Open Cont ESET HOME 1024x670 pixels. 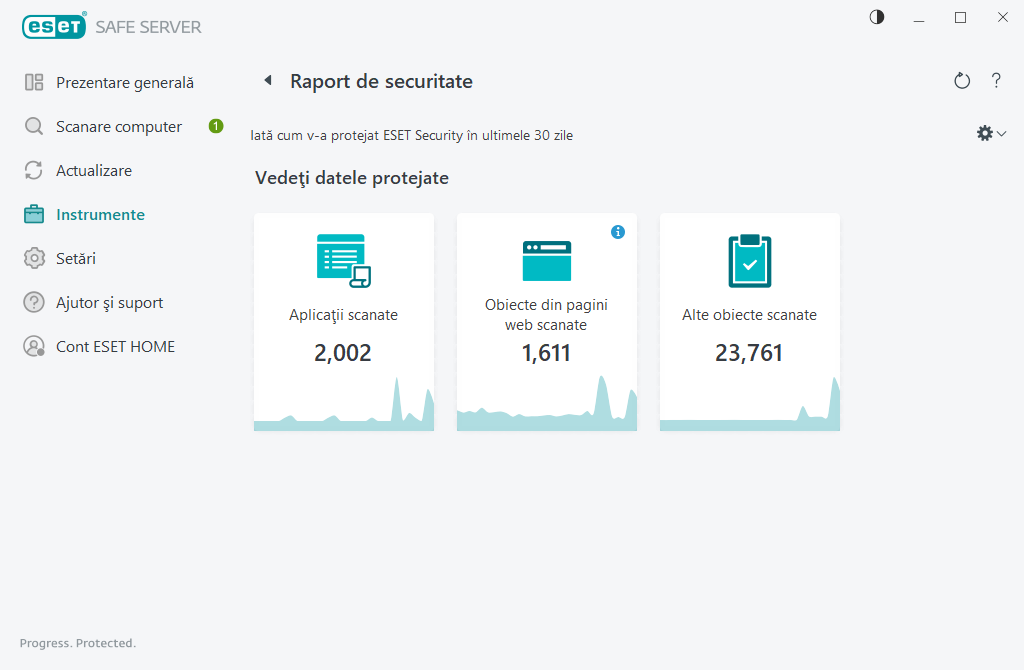pyautogui.click(x=115, y=347)
